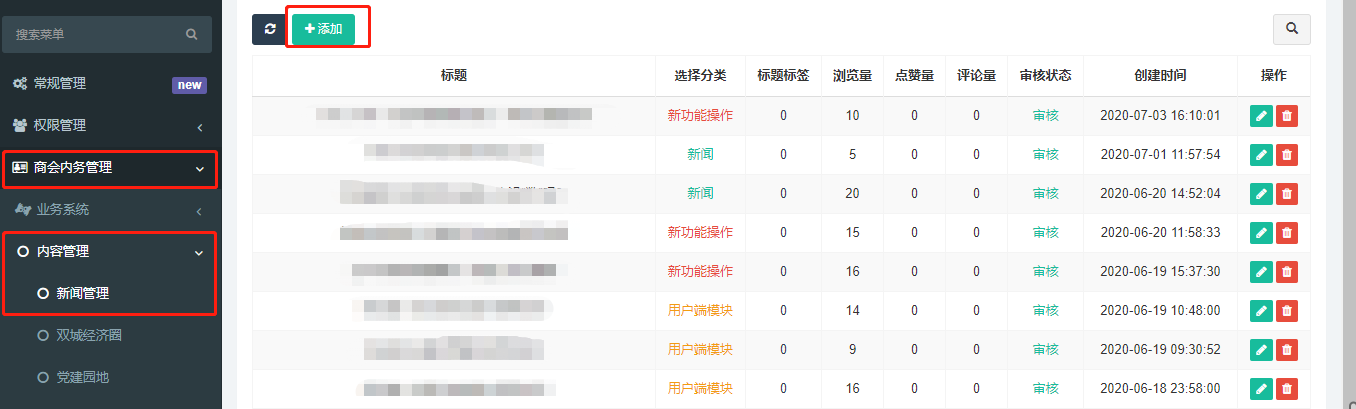This screenshot has width=1356, height=409.
Task: Click the green 添加 button
Action: tap(323, 29)
